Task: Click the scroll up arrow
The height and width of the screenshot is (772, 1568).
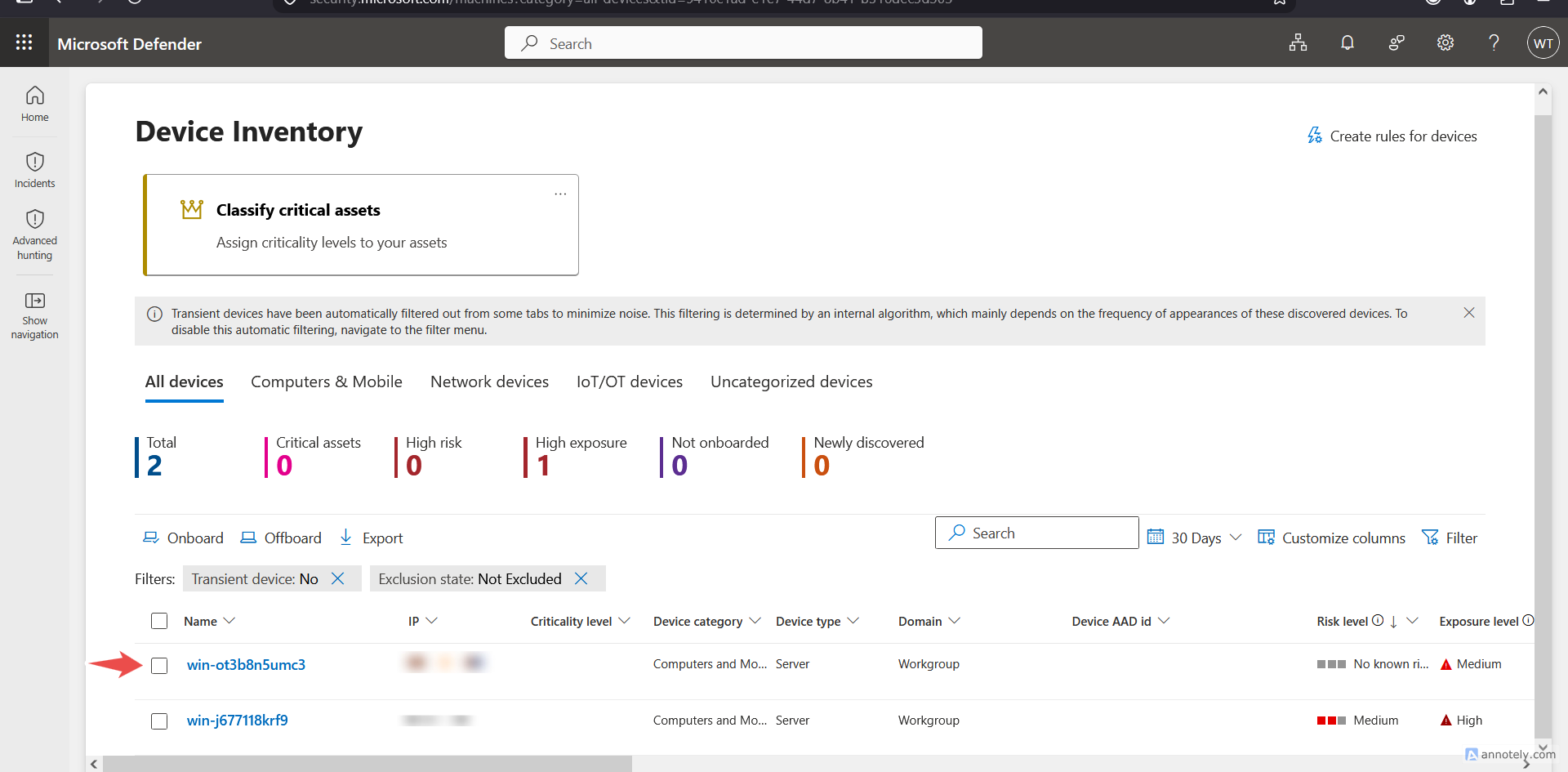Action: tap(1543, 91)
